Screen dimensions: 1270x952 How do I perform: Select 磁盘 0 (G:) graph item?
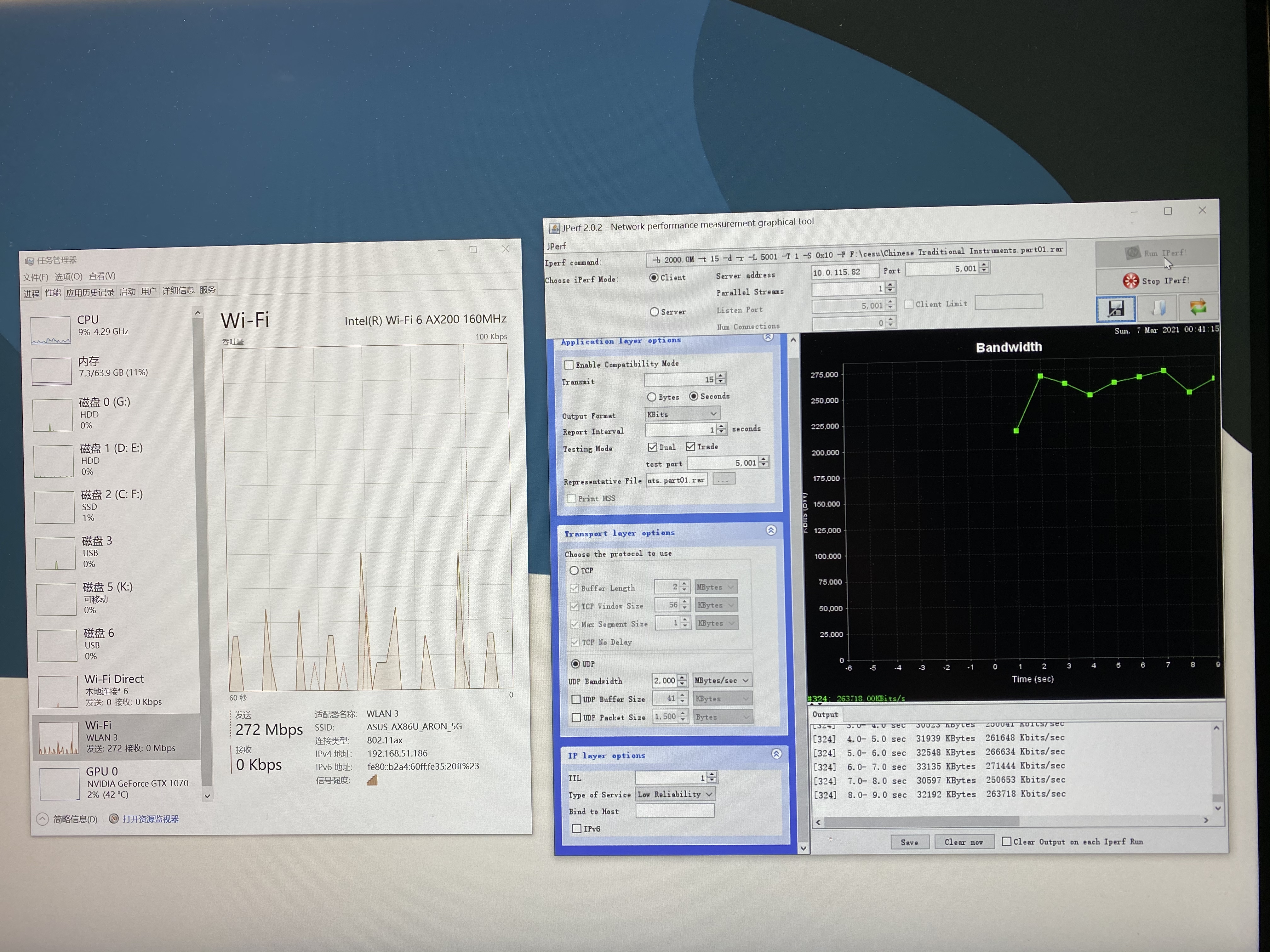(x=112, y=414)
